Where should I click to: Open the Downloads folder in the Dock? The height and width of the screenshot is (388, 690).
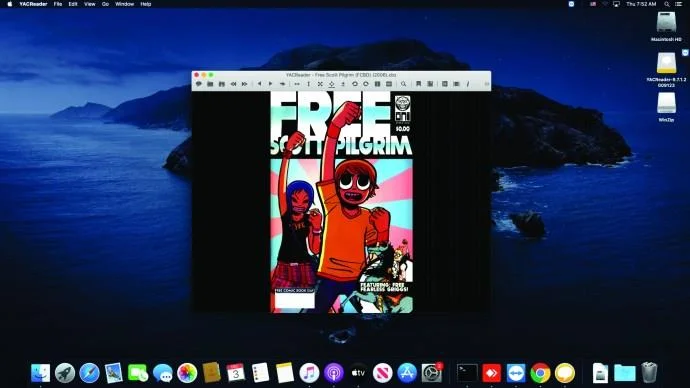click(625, 373)
